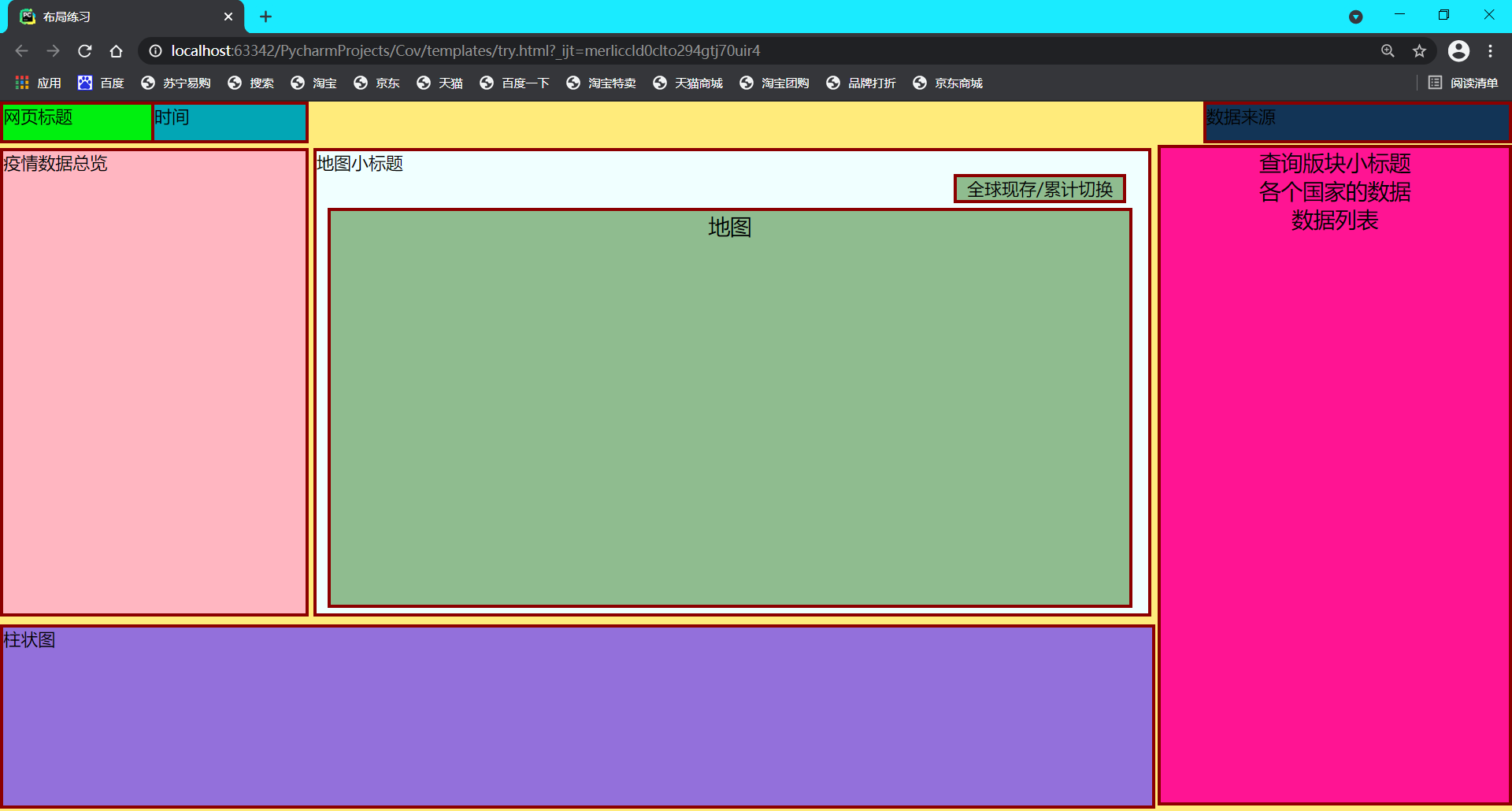This screenshot has width=1512, height=811.
Task: Restore down the Chrome window
Action: (1443, 15)
